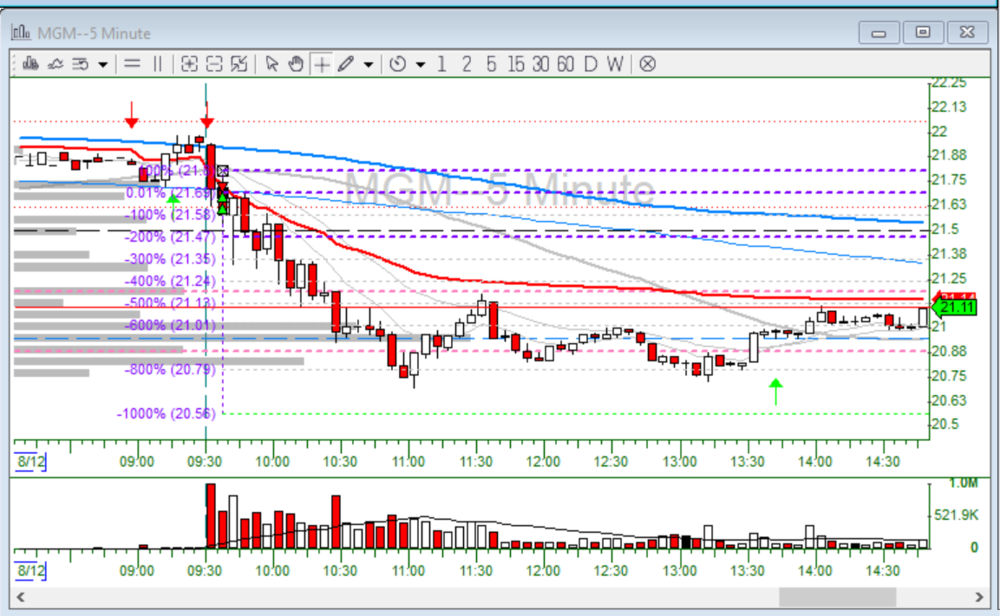Expand dropdown beside the indicator list icon
The height and width of the screenshot is (616, 1000).
point(103,64)
